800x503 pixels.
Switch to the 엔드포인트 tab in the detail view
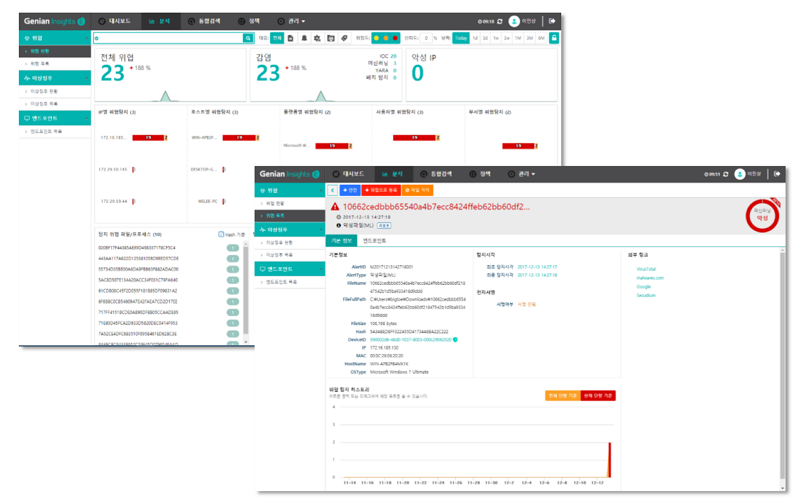[374, 240]
